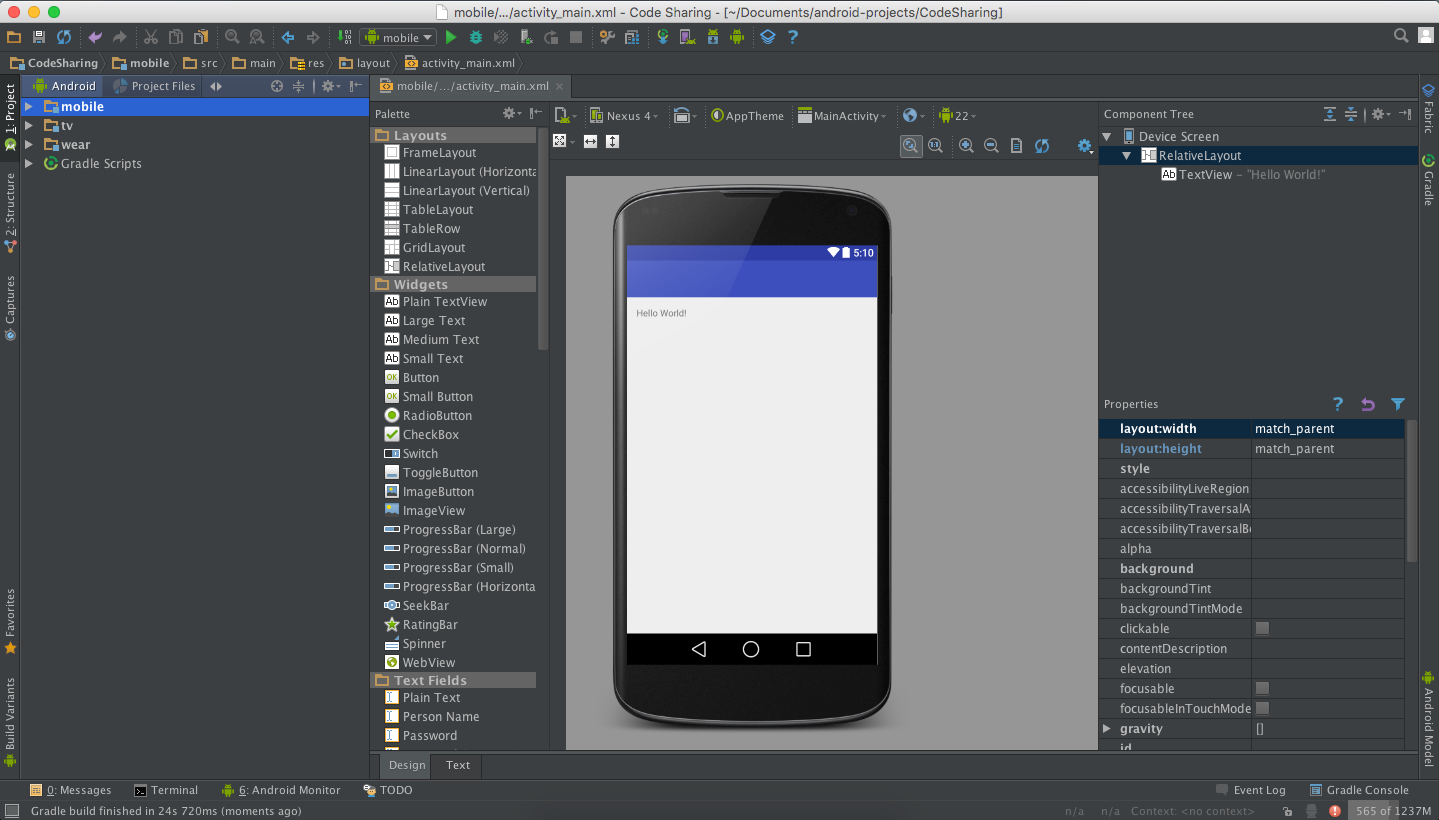Click the Zoom to Fit icon
Screen dimensions: 1439x820
pos(910,145)
